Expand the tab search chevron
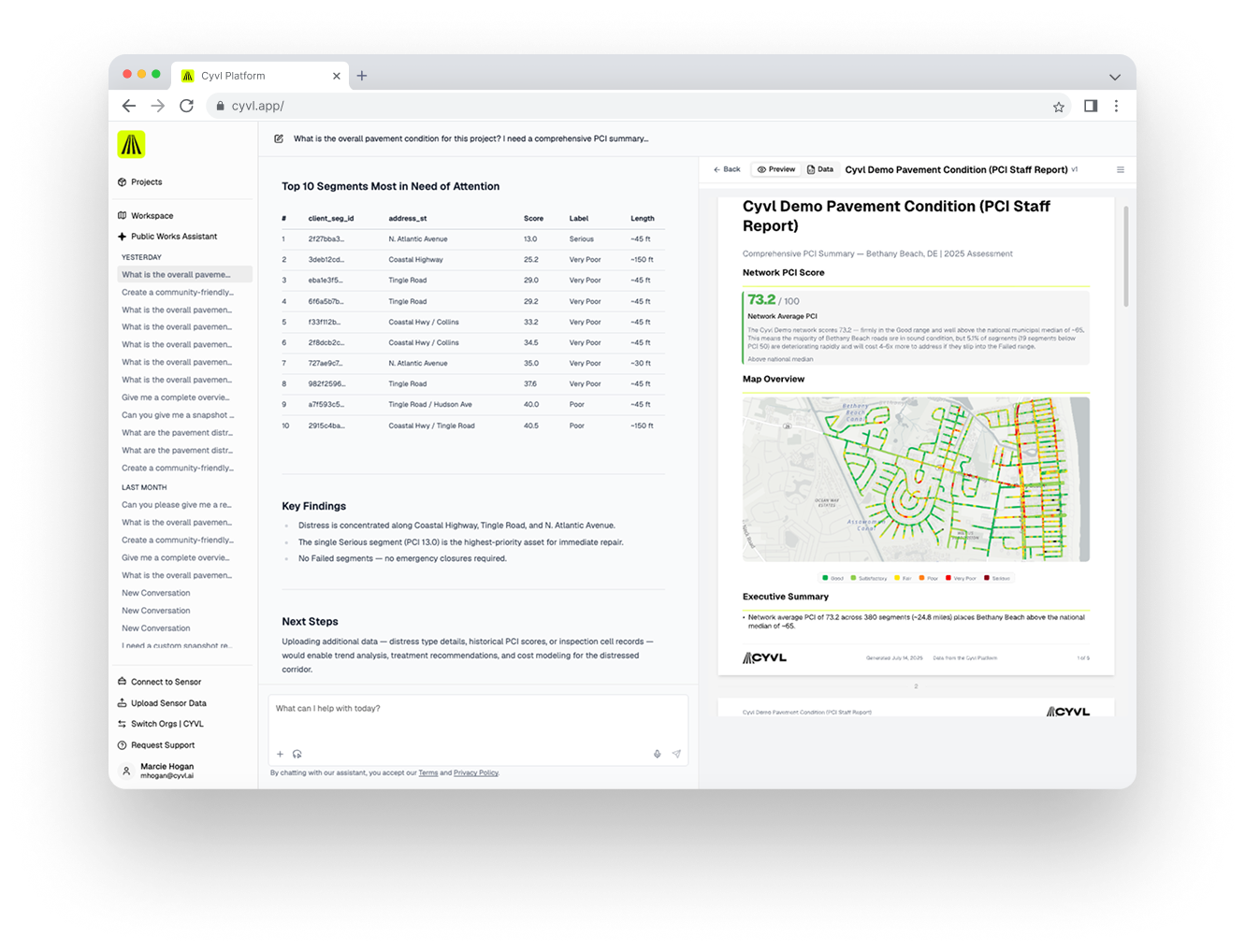This screenshot has height=952, width=1245. pos(1115,77)
